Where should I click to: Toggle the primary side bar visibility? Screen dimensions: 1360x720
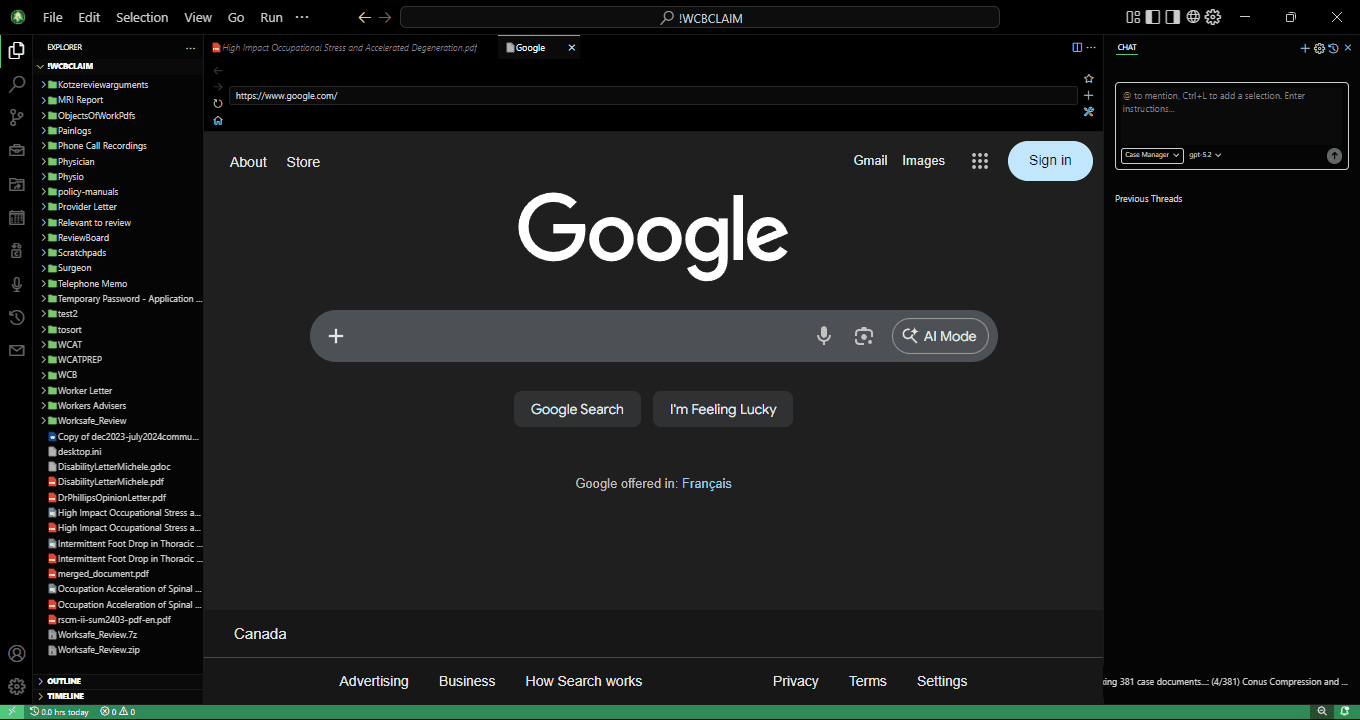(x=1152, y=17)
